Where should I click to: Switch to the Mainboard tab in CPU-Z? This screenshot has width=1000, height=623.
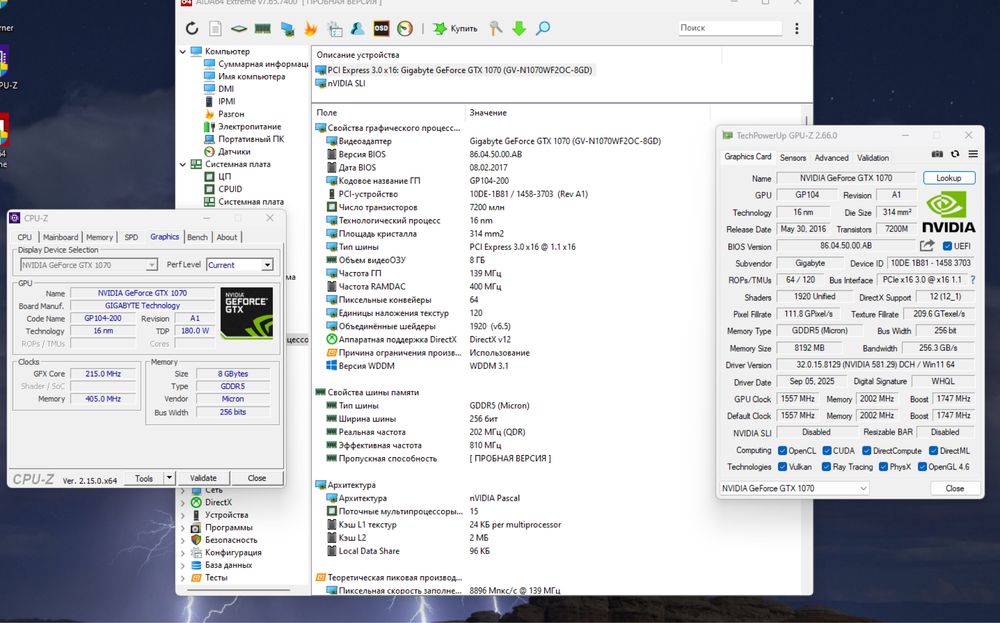(x=61, y=237)
